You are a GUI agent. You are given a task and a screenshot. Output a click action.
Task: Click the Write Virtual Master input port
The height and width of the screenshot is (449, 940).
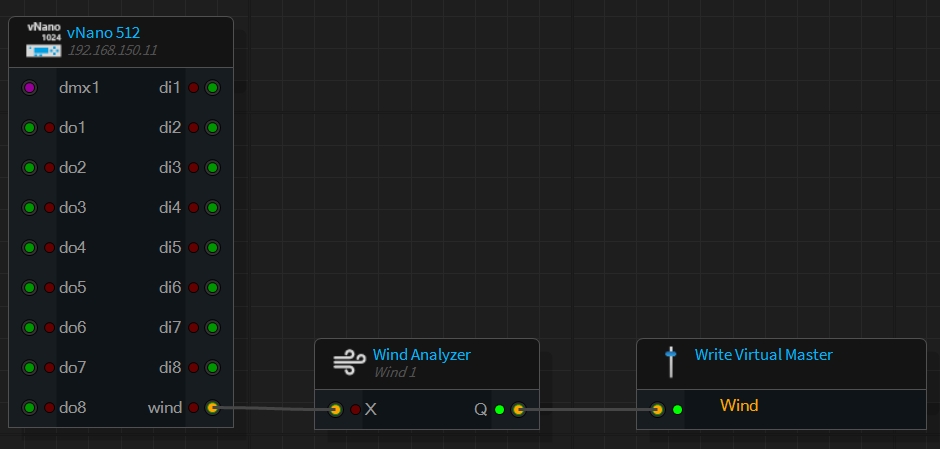[x=658, y=409]
